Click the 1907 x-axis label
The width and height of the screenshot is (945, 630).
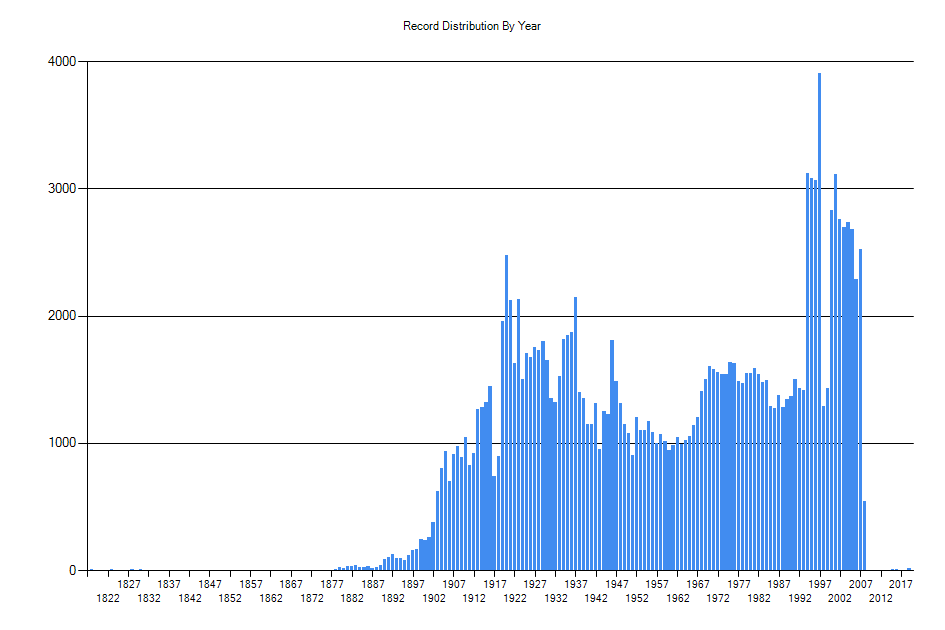click(454, 584)
